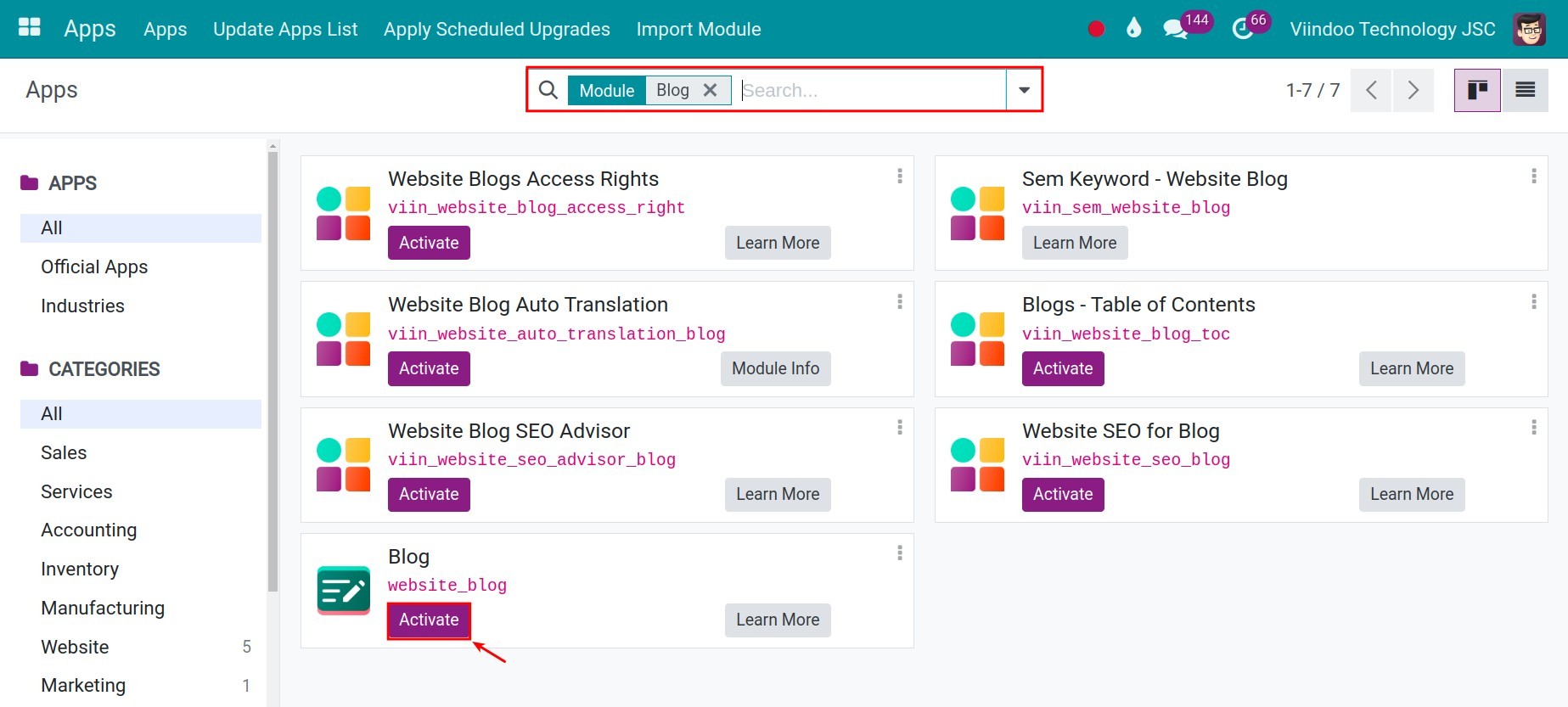
Task: Expand the search options dropdown arrow
Action: (x=1024, y=90)
